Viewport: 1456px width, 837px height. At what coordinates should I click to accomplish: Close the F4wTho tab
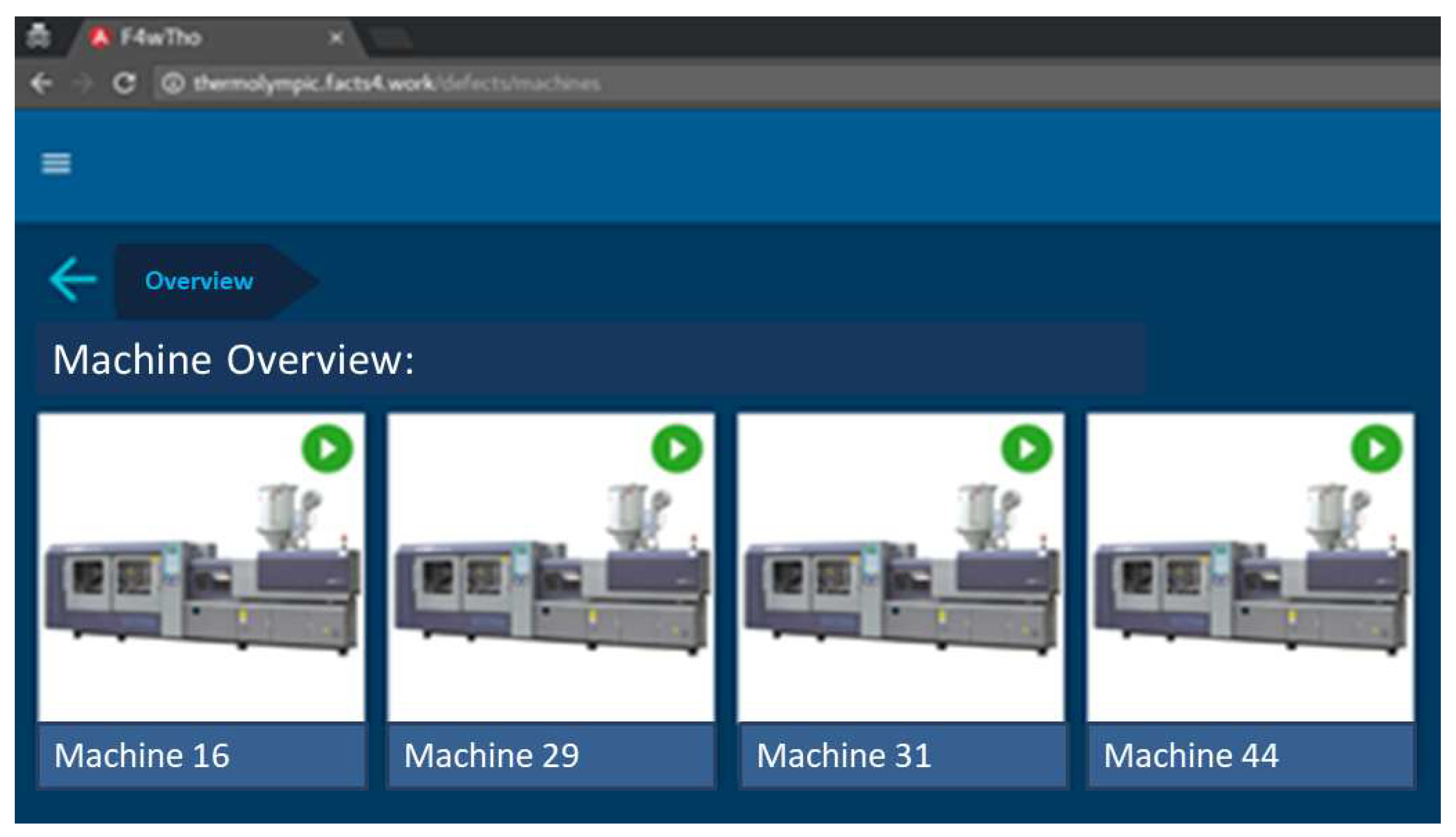(x=336, y=39)
